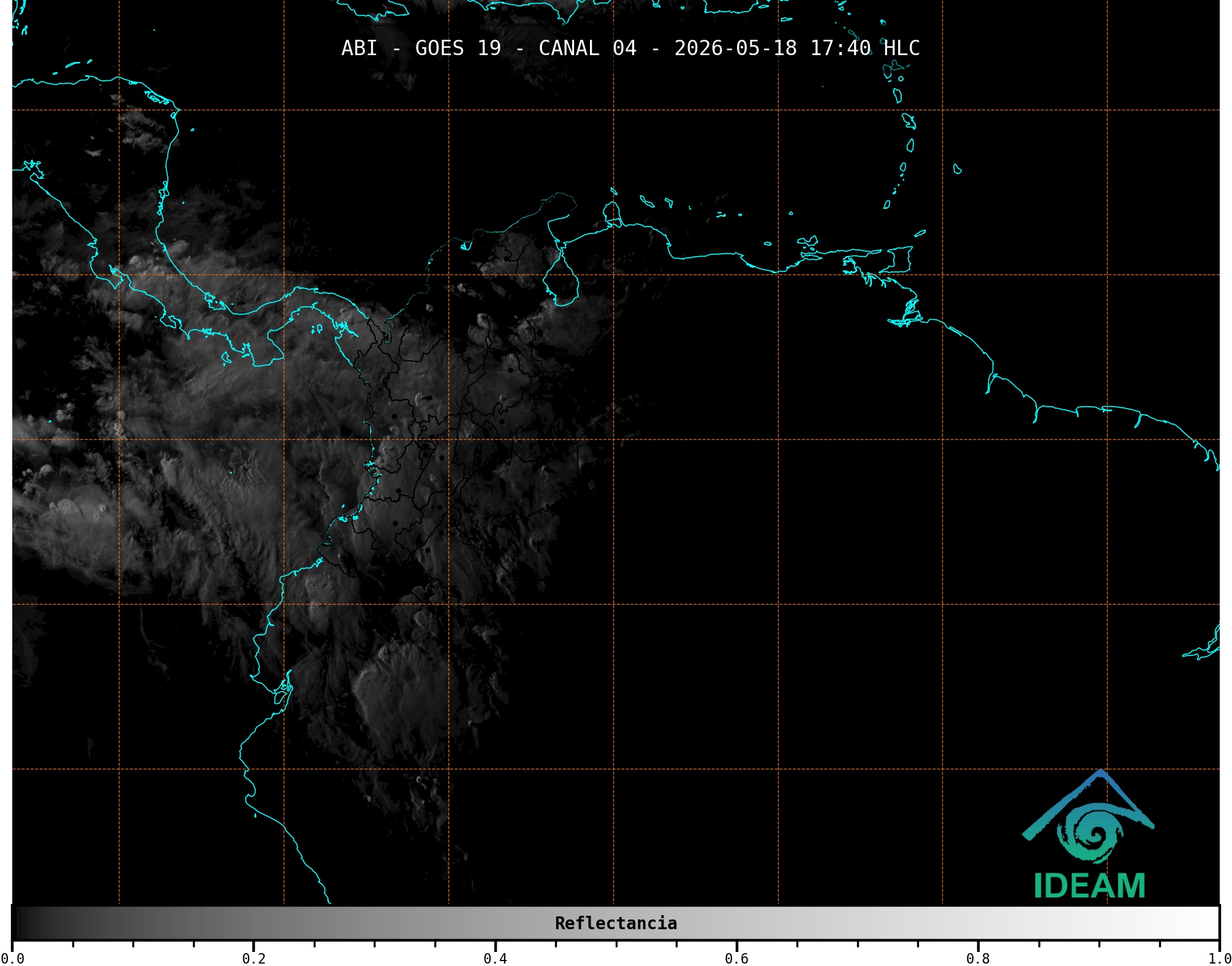This screenshot has height=966, width=1232.
Task: Click the image title text ABI - GOES 19
Action: [x=421, y=48]
